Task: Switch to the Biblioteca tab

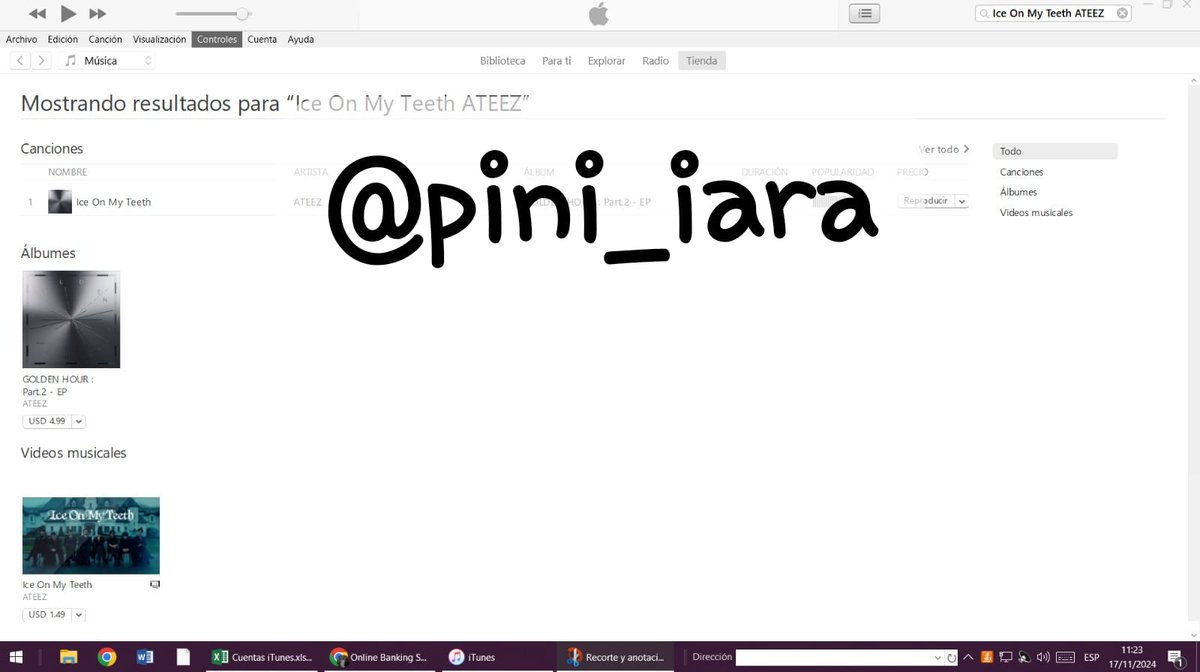Action: point(502,61)
